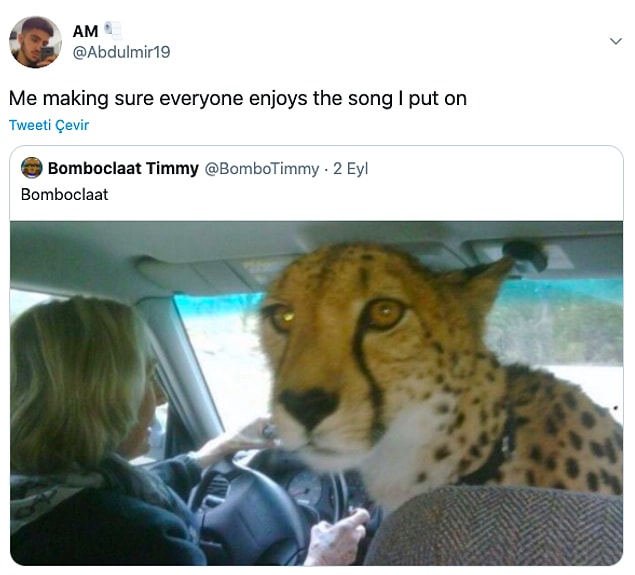
Task: Open the Bomboclaat Timmy display name
Action: 123,168
